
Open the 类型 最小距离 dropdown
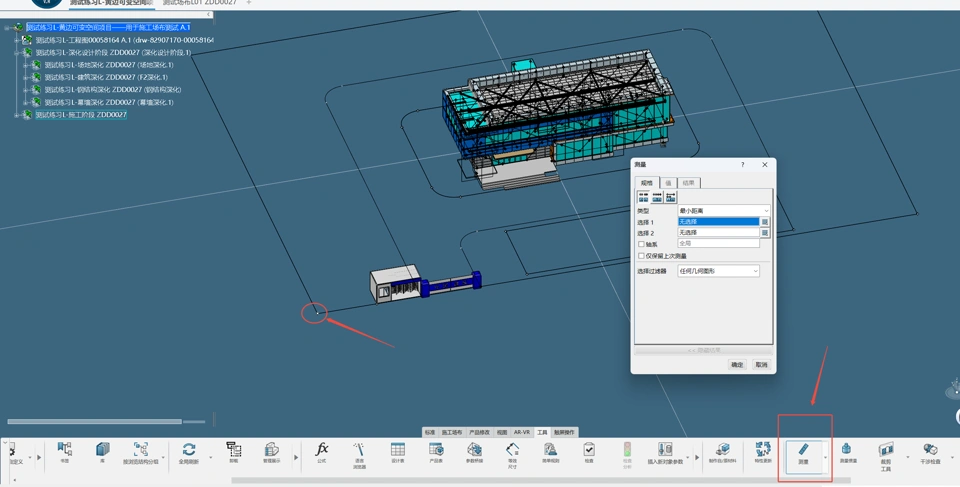click(724, 211)
